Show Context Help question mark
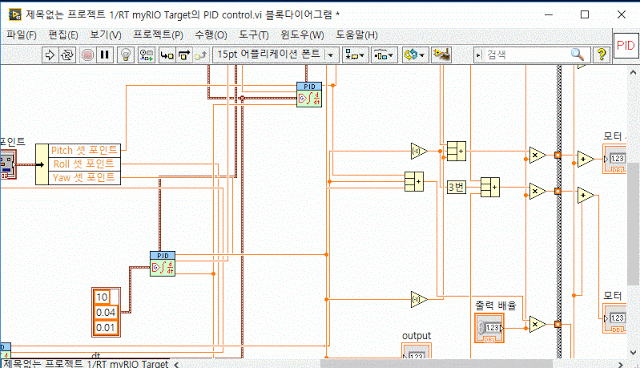This screenshot has width=640, height=368. click(x=601, y=55)
